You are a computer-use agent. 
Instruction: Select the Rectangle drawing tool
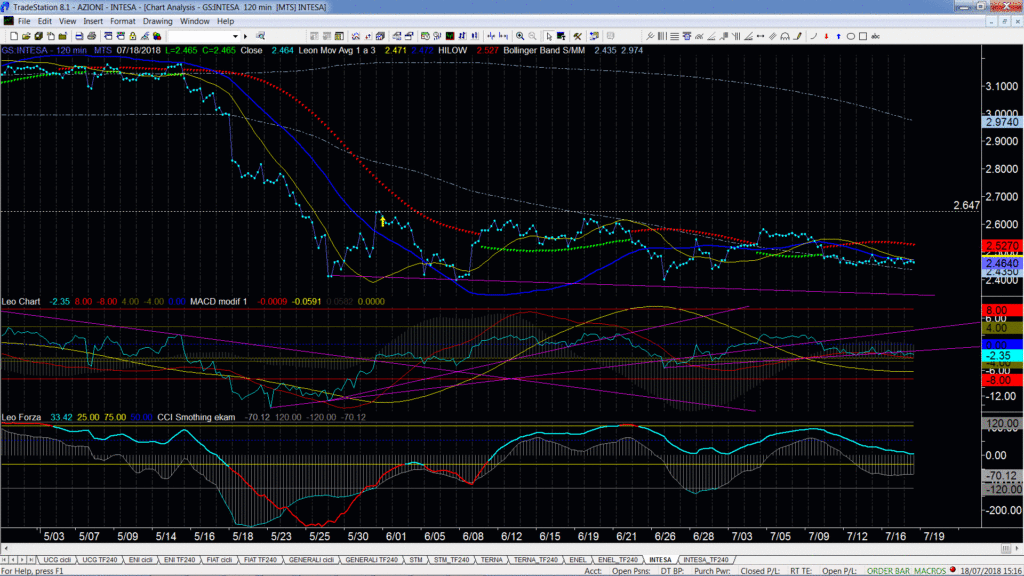tap(863, 37)
